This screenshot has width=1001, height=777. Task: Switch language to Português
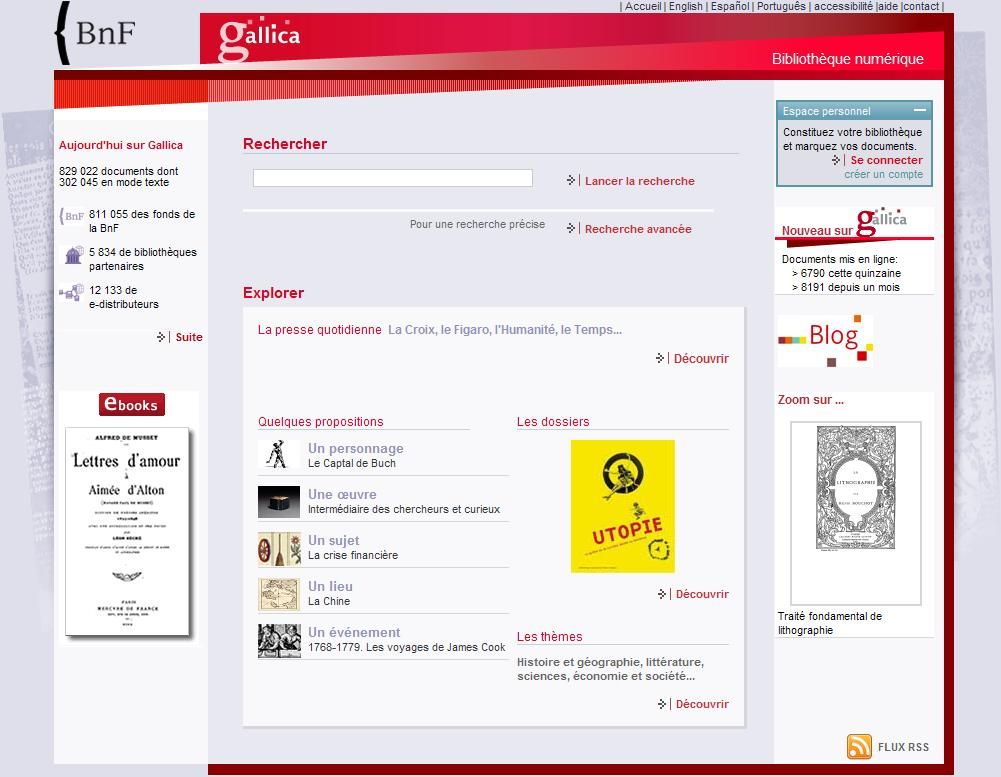tap(781, 6)
